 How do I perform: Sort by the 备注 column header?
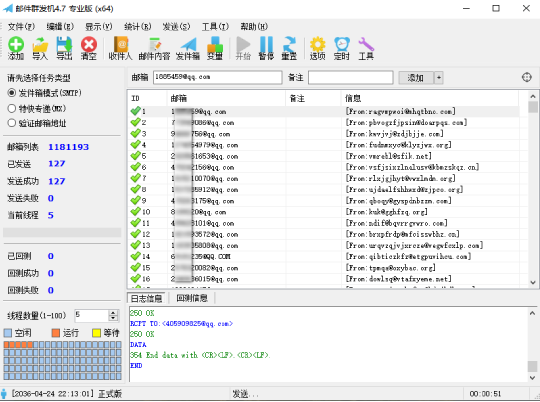(x=313, y=99)
